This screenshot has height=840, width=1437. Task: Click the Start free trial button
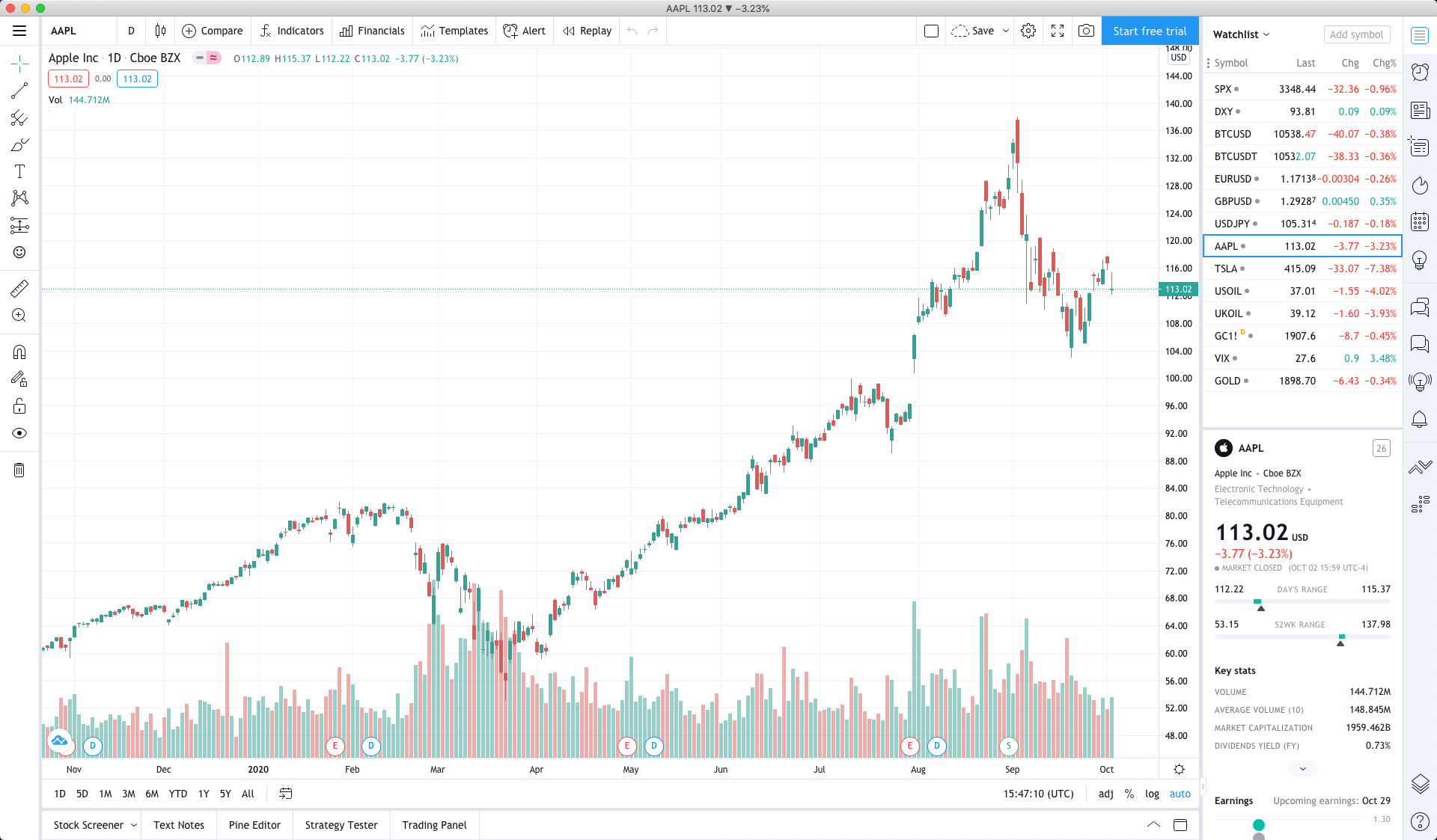click(1150, 31)
